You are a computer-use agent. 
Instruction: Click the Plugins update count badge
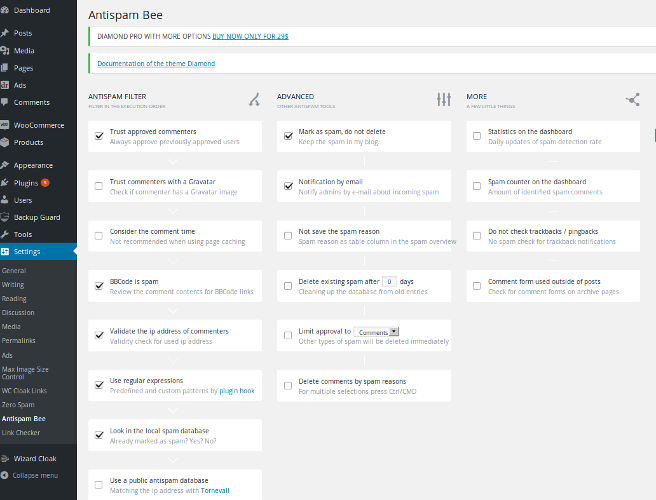pos(45,182)
